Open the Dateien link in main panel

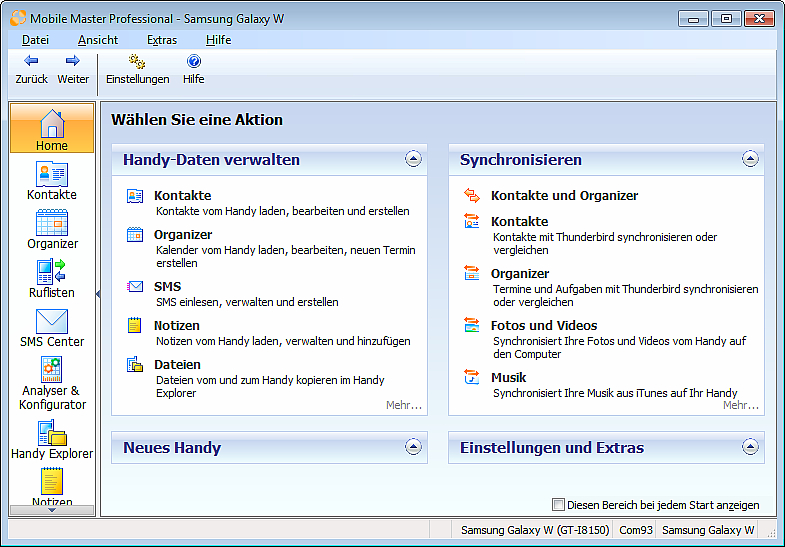coord(177,365)
